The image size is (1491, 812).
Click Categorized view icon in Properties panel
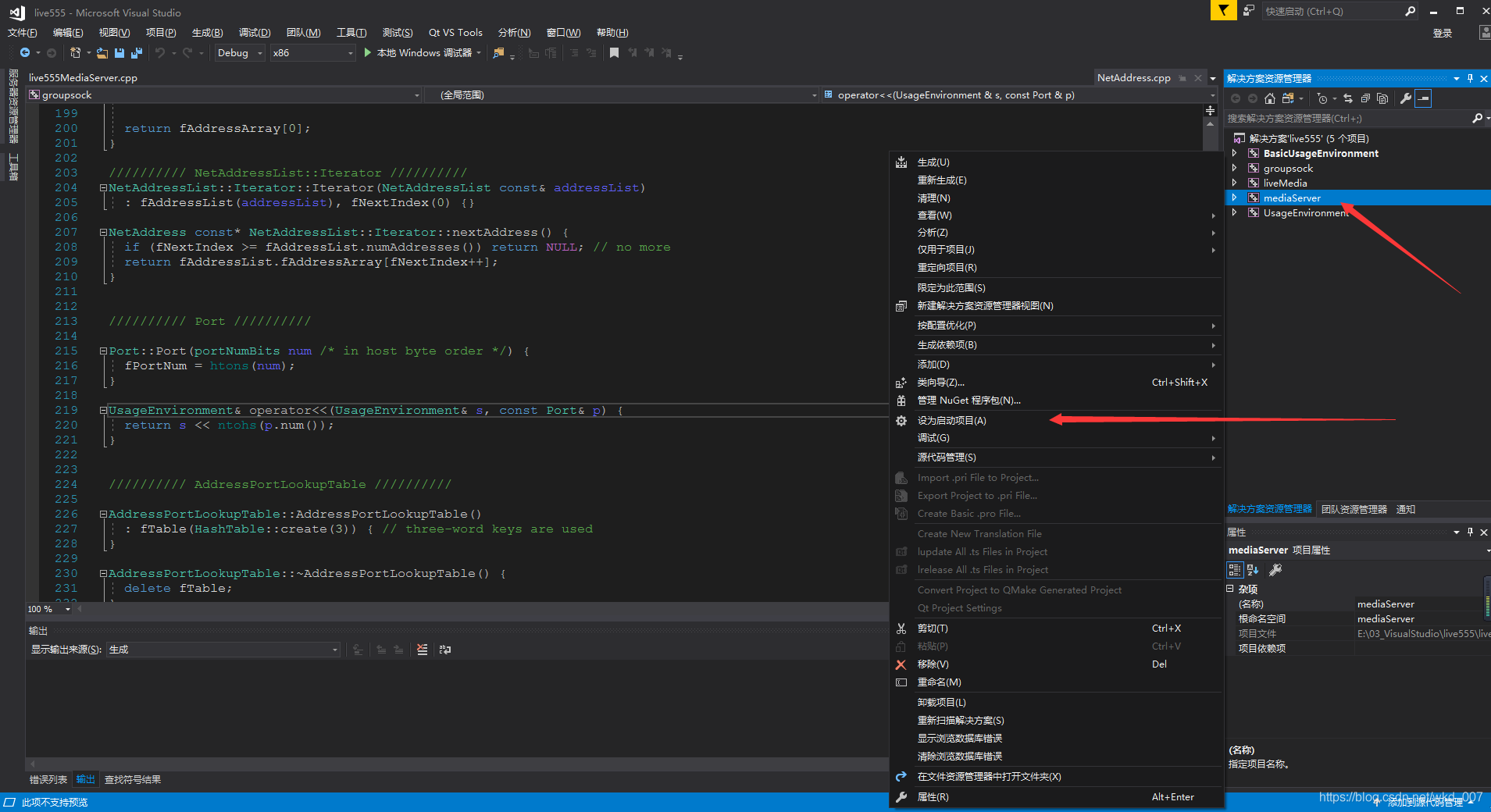(1235, 570)
